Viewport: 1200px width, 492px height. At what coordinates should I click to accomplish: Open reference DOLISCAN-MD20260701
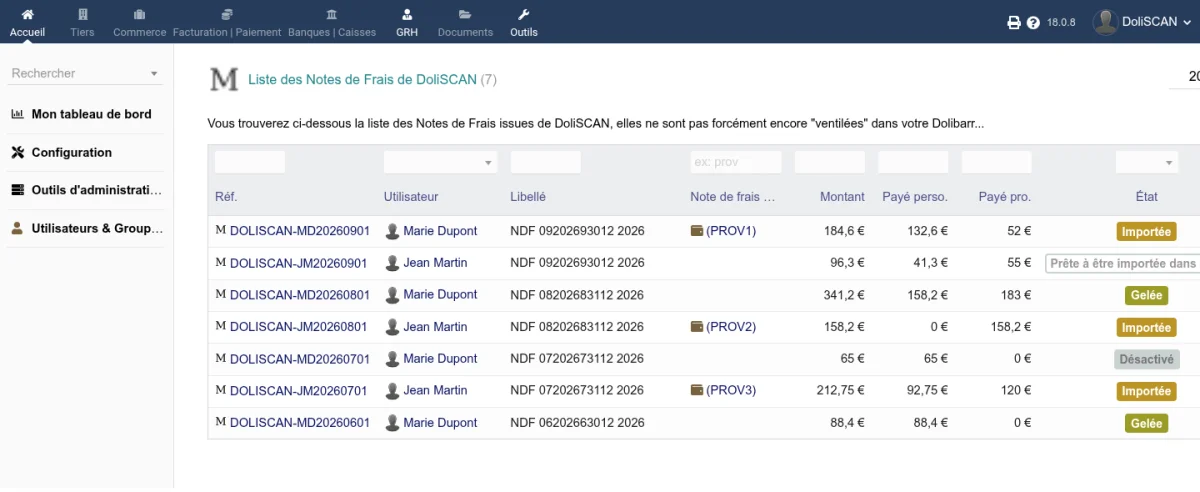[299, 359]
